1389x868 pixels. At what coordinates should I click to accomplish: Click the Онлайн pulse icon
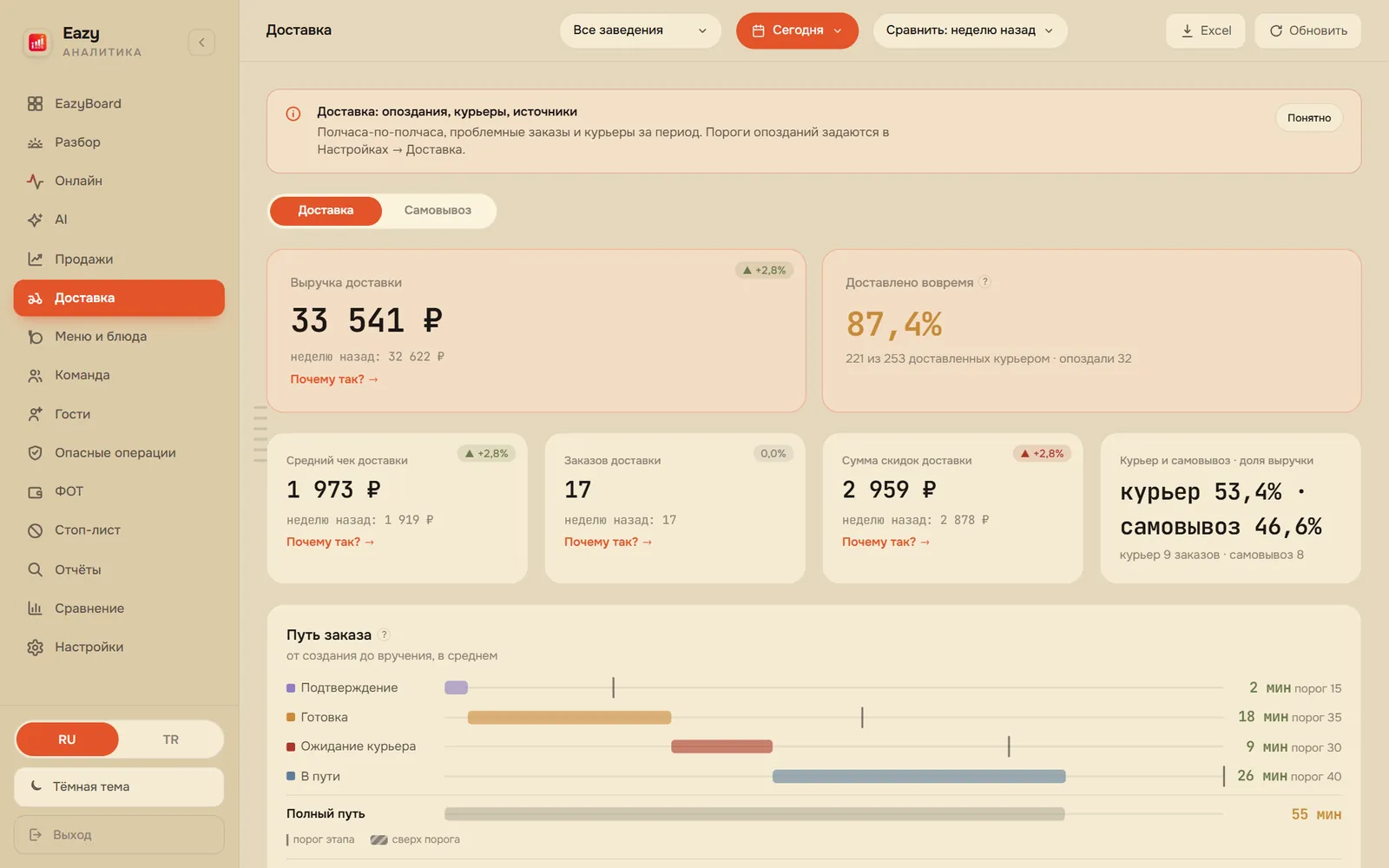pos(35,181)
